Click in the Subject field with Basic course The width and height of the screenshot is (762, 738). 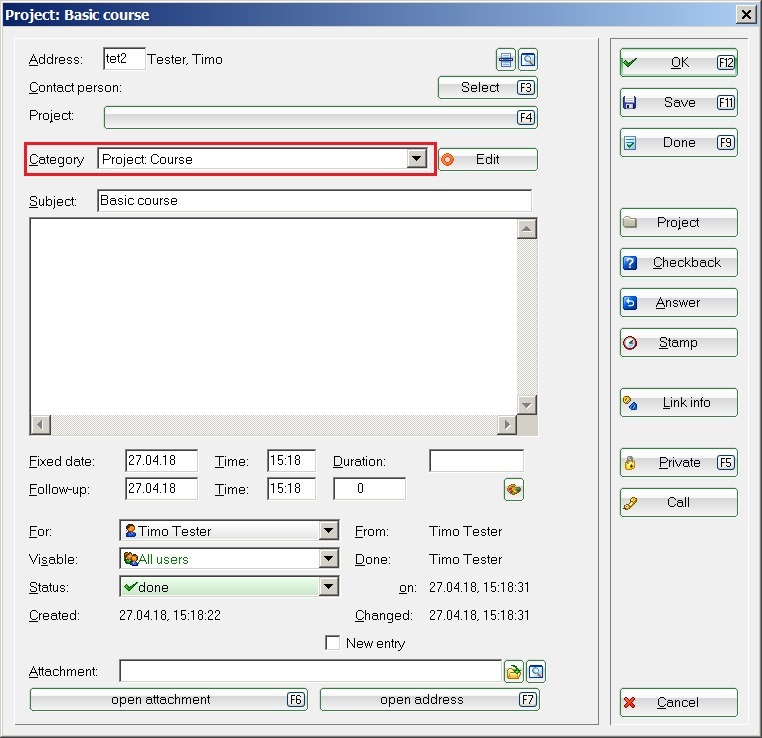click(x=314, y=201)
